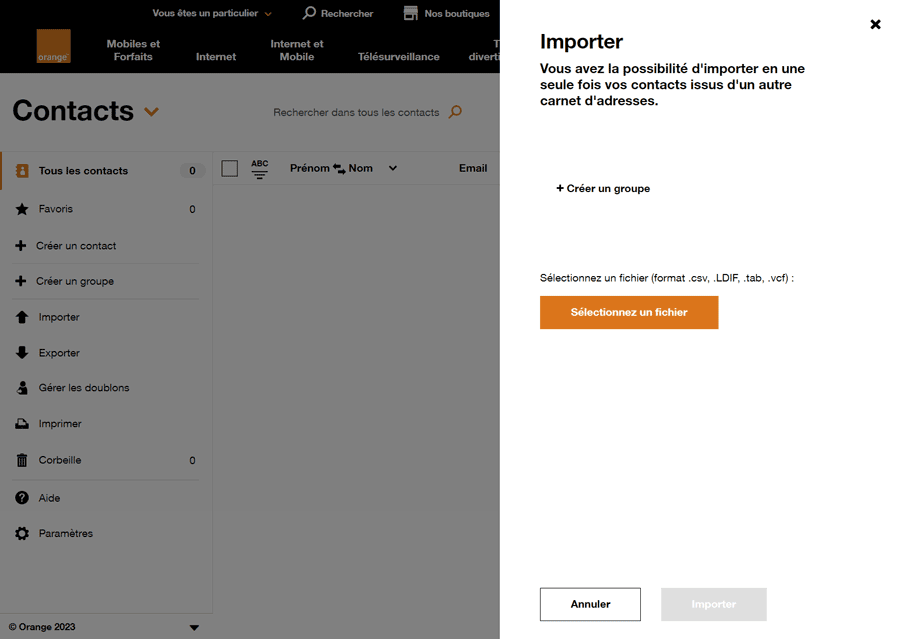Image resolution: width=900 pixels, height=639 pixels.
Task: Swap Prénom and Nom order arrows
Action: click(x=339, y=169)
